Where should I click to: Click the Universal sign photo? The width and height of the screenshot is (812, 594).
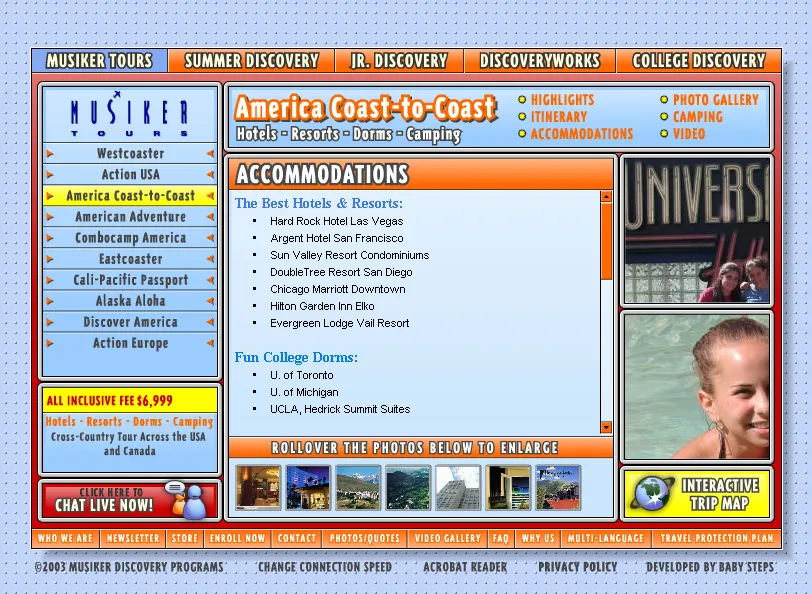pyautogui.click(x=697, y=230)
